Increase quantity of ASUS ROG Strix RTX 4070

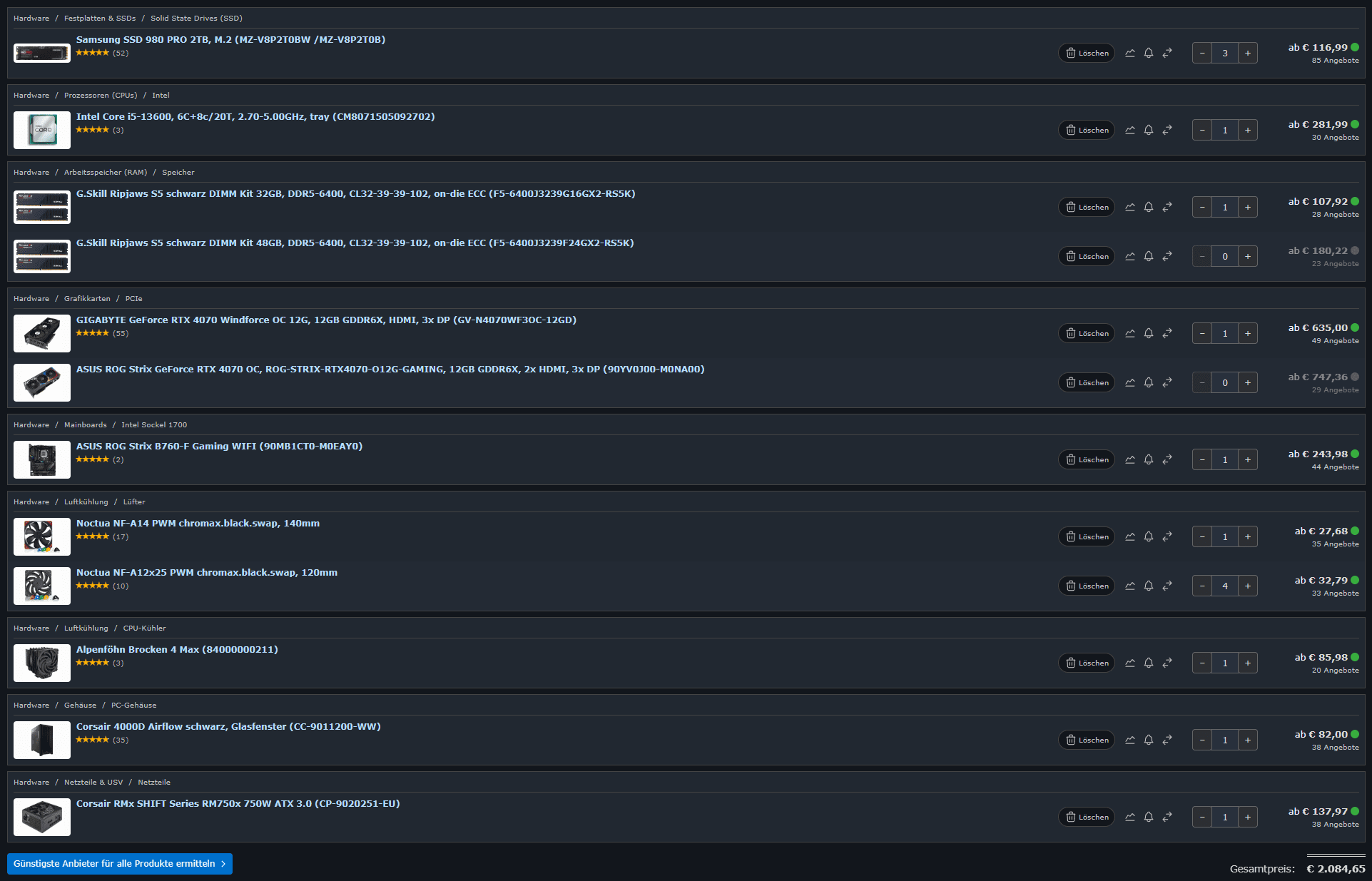click(1248, 382)
